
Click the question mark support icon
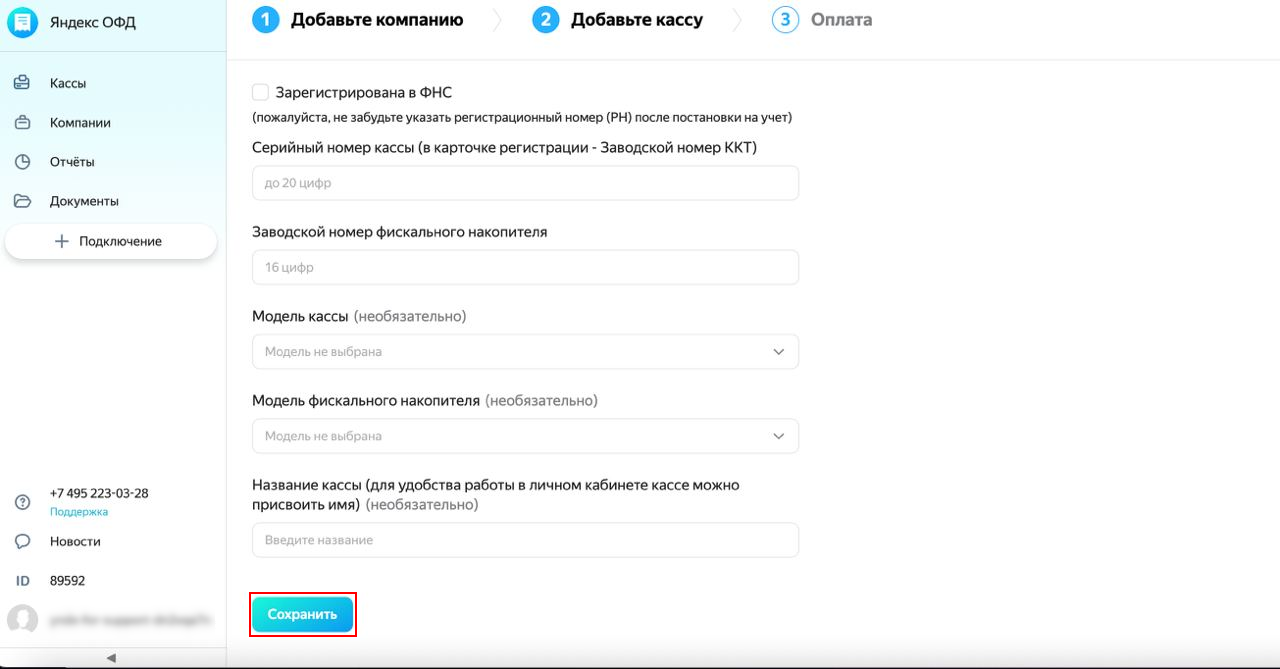pyautogui.click(x=22, y=502)
